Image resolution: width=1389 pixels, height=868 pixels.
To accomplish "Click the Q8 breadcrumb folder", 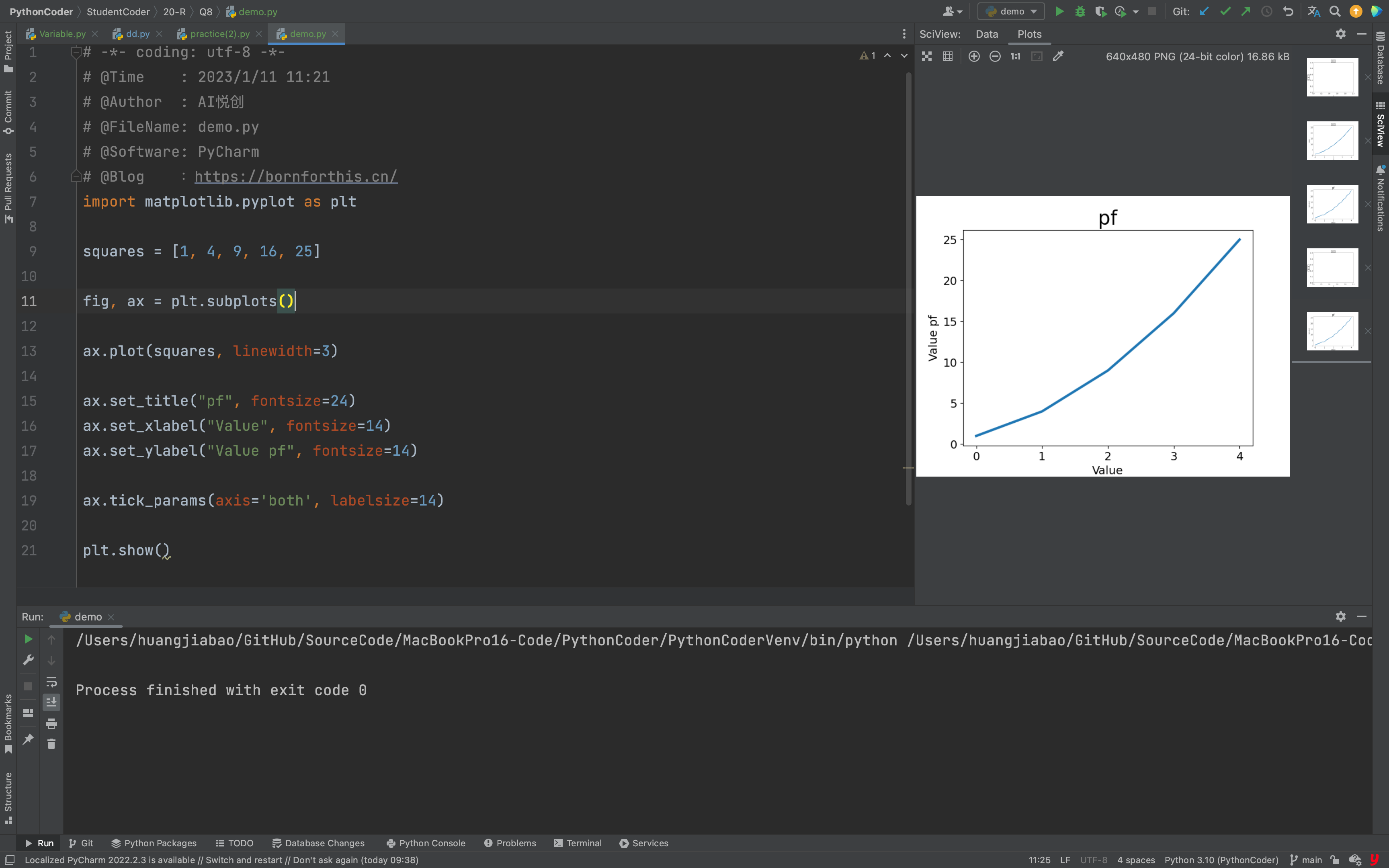I will (205, 12).
